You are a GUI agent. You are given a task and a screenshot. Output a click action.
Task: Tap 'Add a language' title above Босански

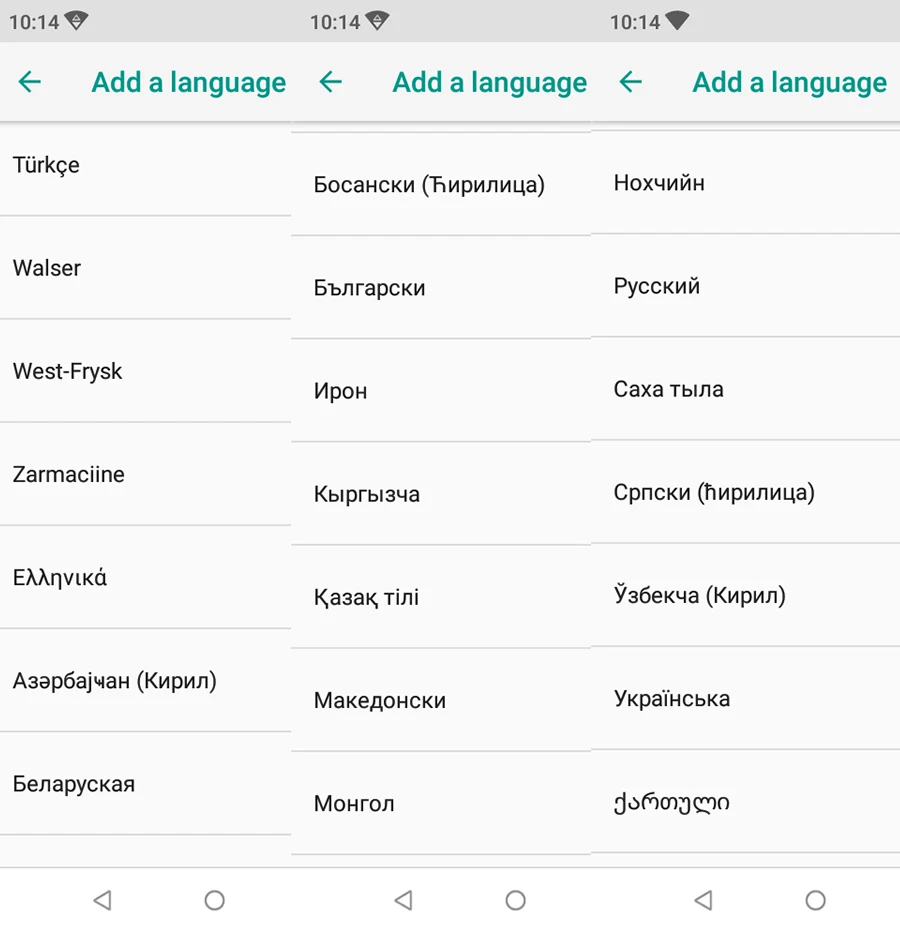[x=490, y=83]
